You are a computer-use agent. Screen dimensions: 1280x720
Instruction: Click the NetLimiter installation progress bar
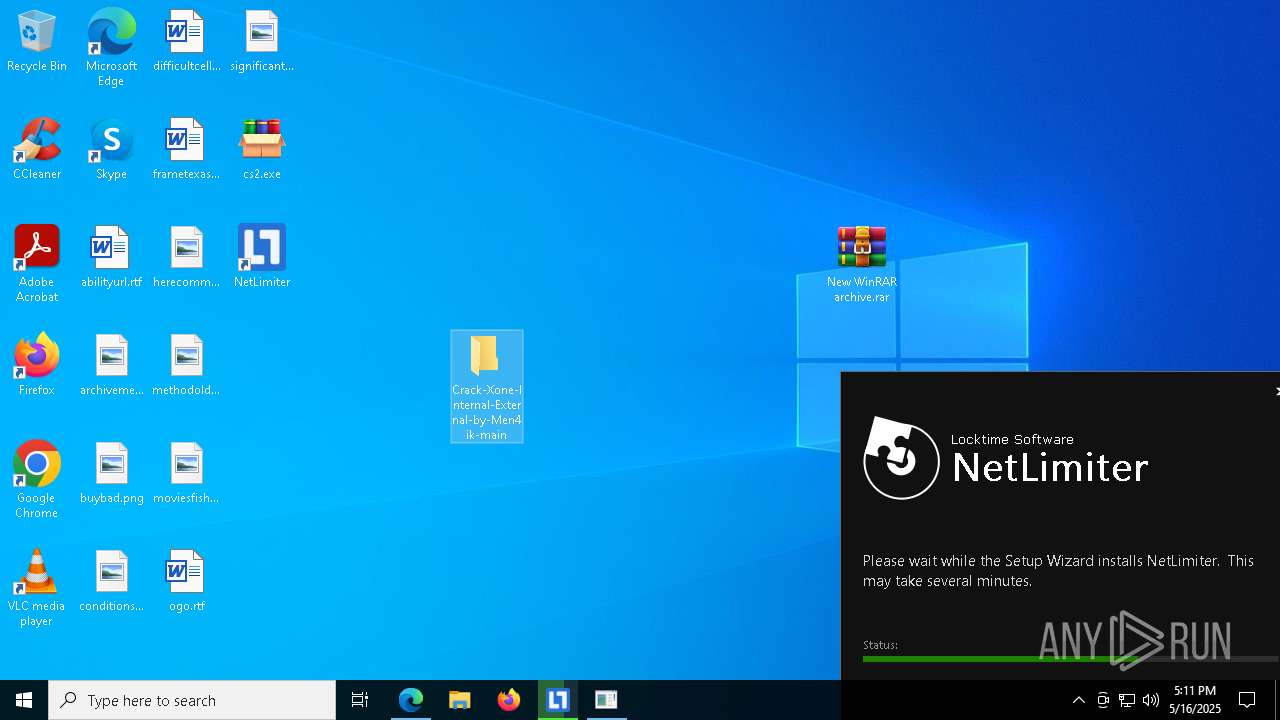point(1070,658)
